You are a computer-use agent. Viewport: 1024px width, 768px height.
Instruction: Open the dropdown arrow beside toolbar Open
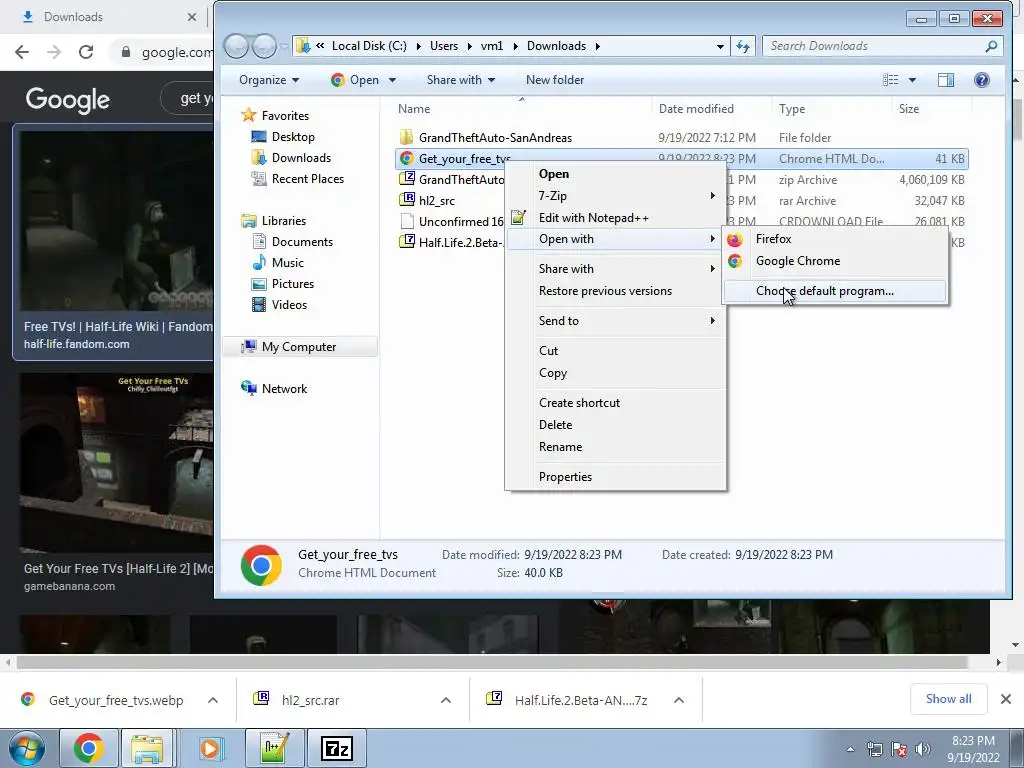pyautogui.click(x=392, y=80)
